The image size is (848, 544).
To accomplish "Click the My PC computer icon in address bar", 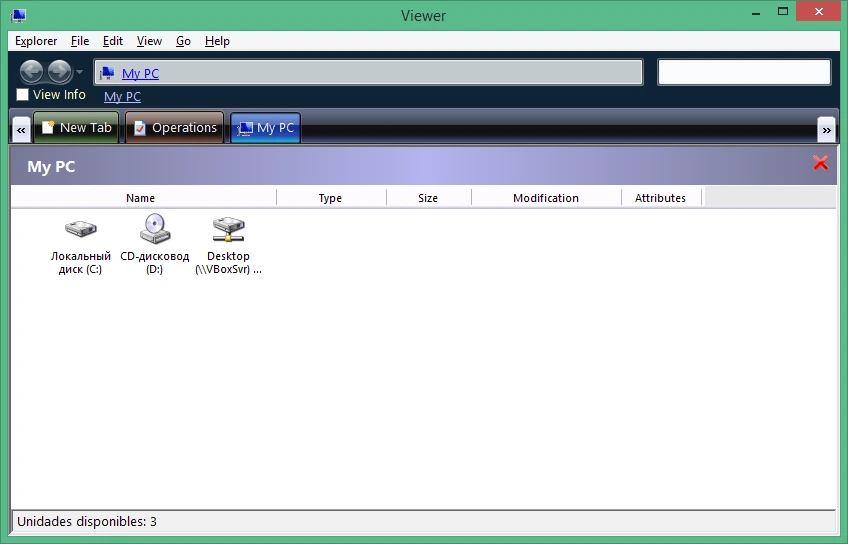I will pyautogui.click(x=108, y=73).
